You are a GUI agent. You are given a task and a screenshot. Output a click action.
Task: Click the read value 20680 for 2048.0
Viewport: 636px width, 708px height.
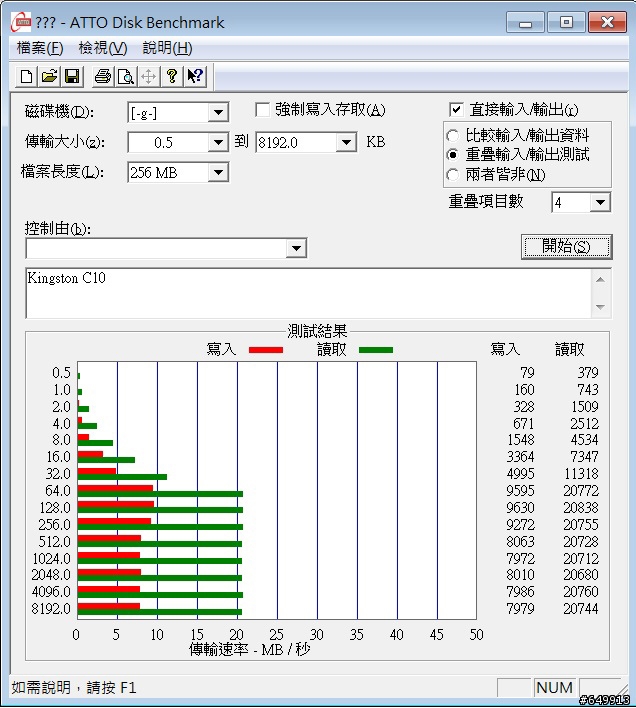(581, 575)
